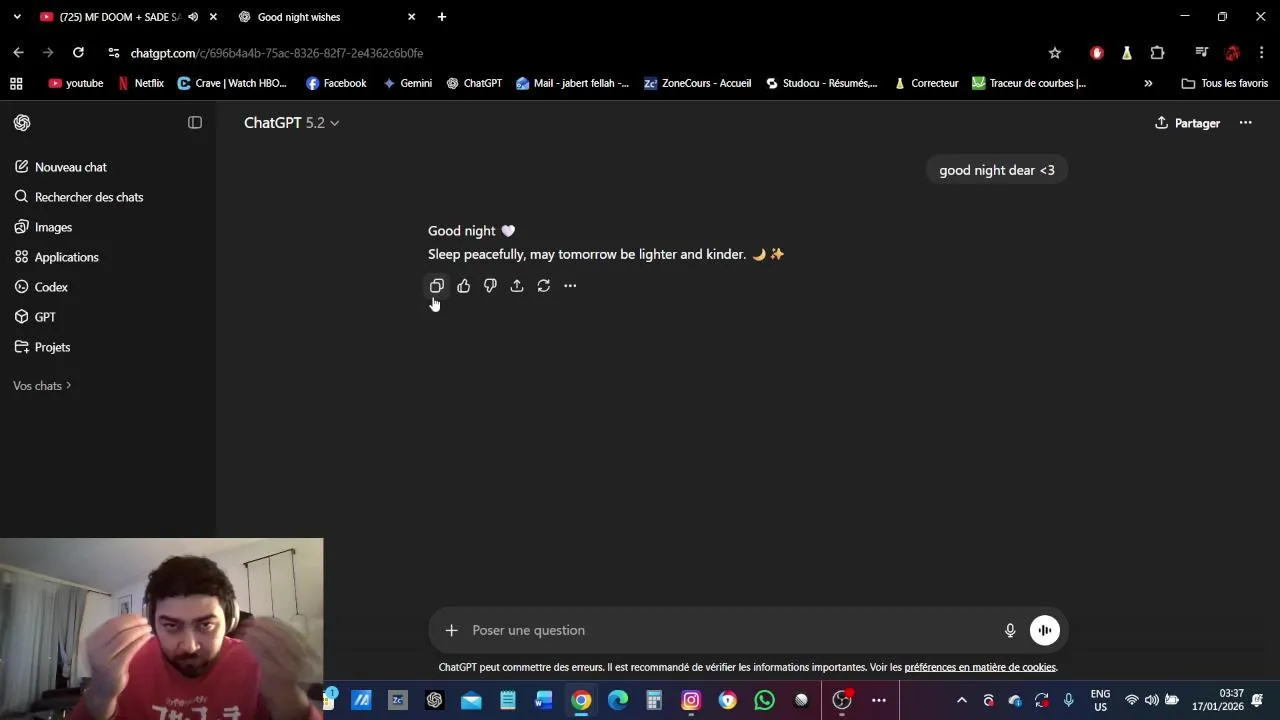Open media controls in Chrome toolbar
This screenshot has width=1280, height=720.
click(x=1202, y=53)
